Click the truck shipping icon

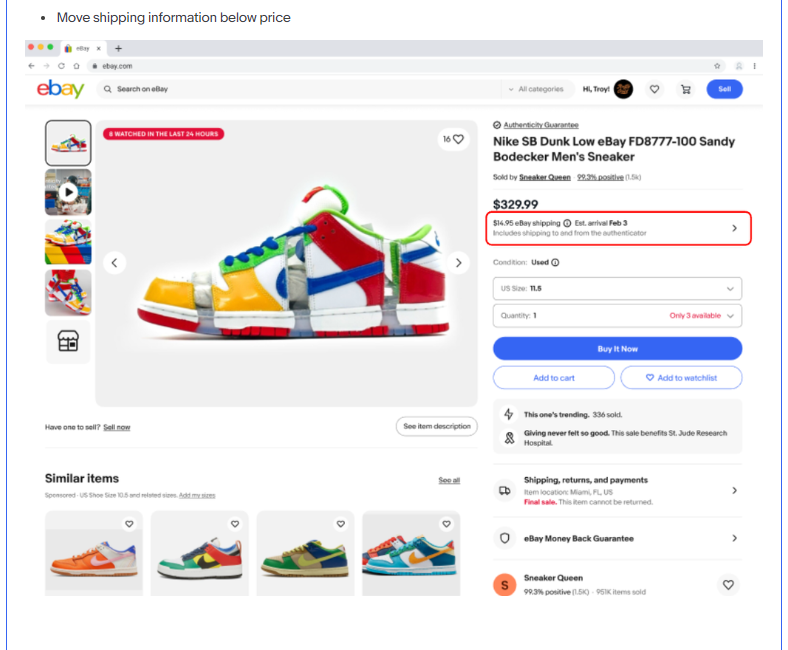click(x=505, y=491)
